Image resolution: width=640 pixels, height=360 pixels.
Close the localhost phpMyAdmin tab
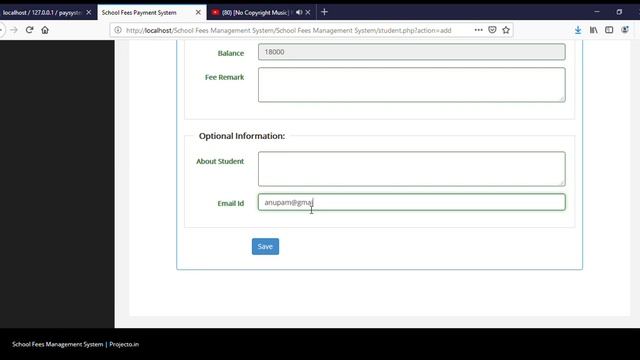pyautogui.click(x=89, y=12)
